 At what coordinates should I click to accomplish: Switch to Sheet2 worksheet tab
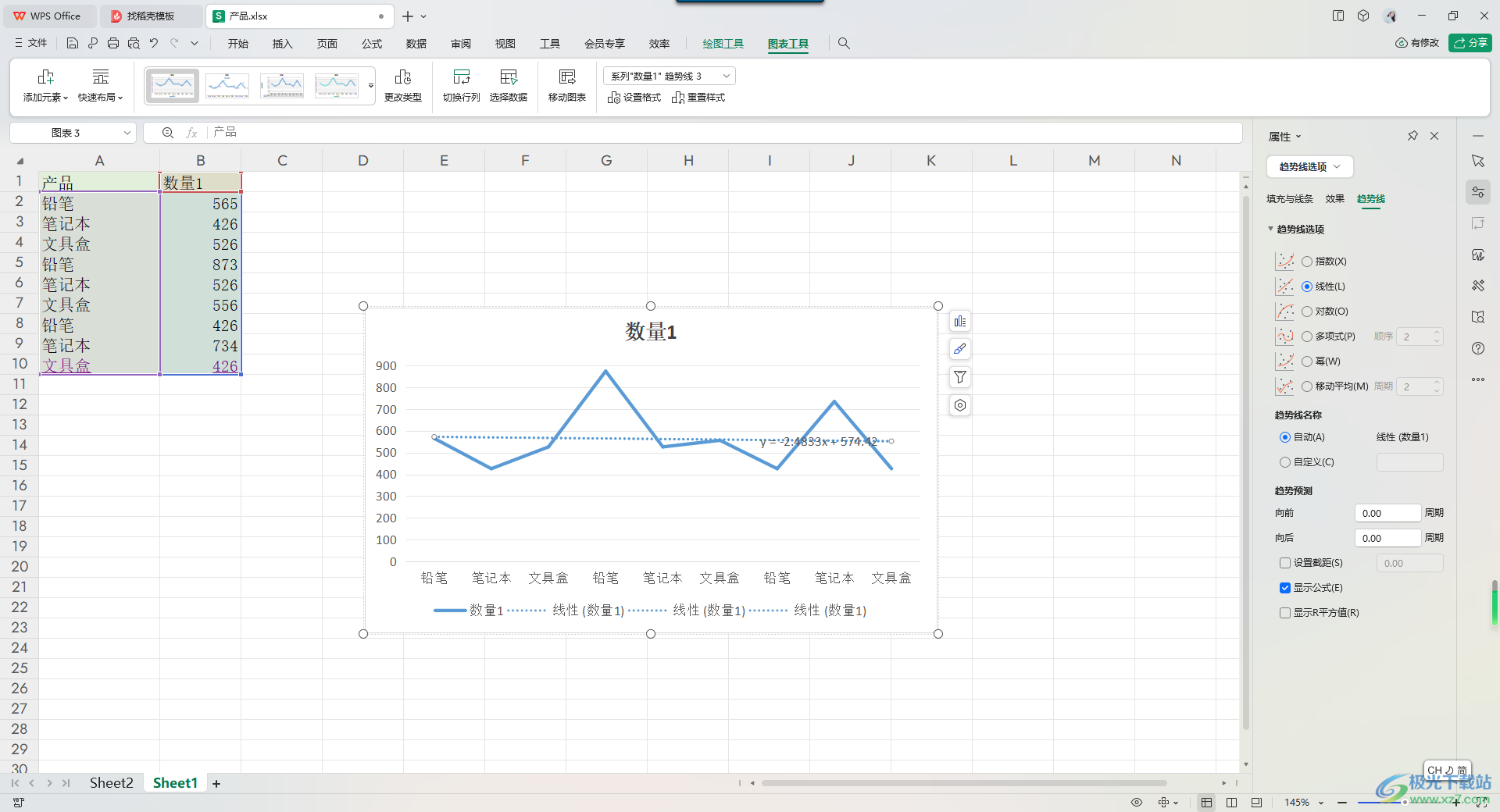click(112, 783)
